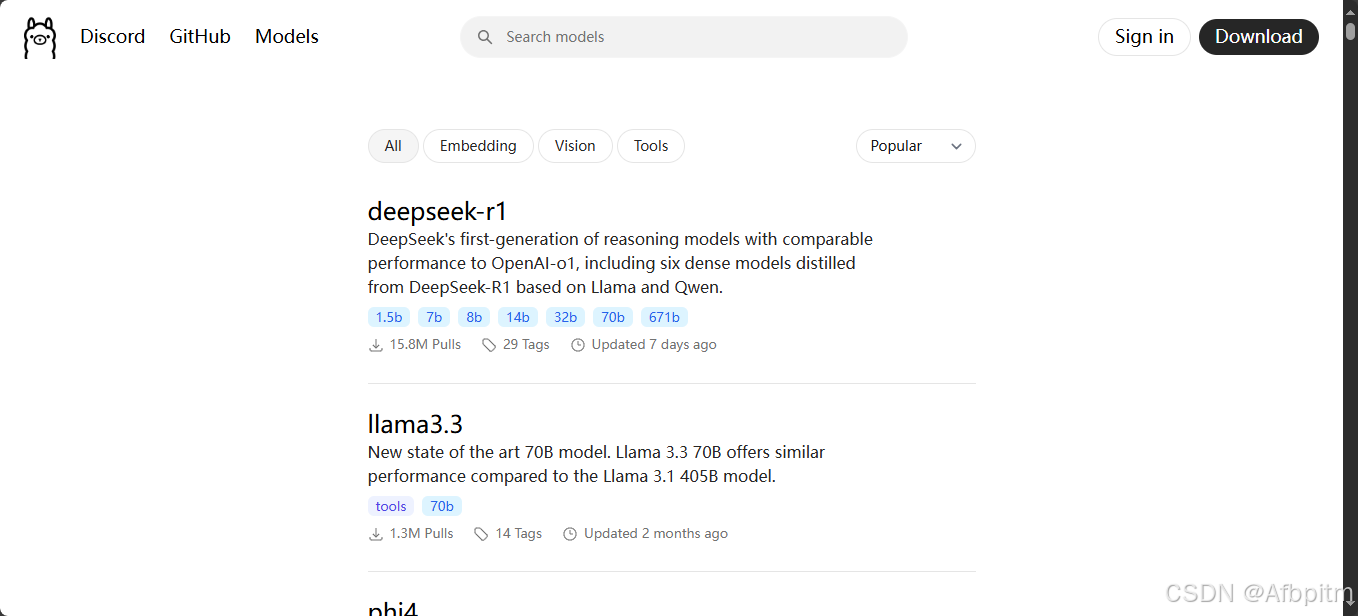Click the chevron on the Popular selector
This screenshot has width=1358, height=616.
click(956, 146)
